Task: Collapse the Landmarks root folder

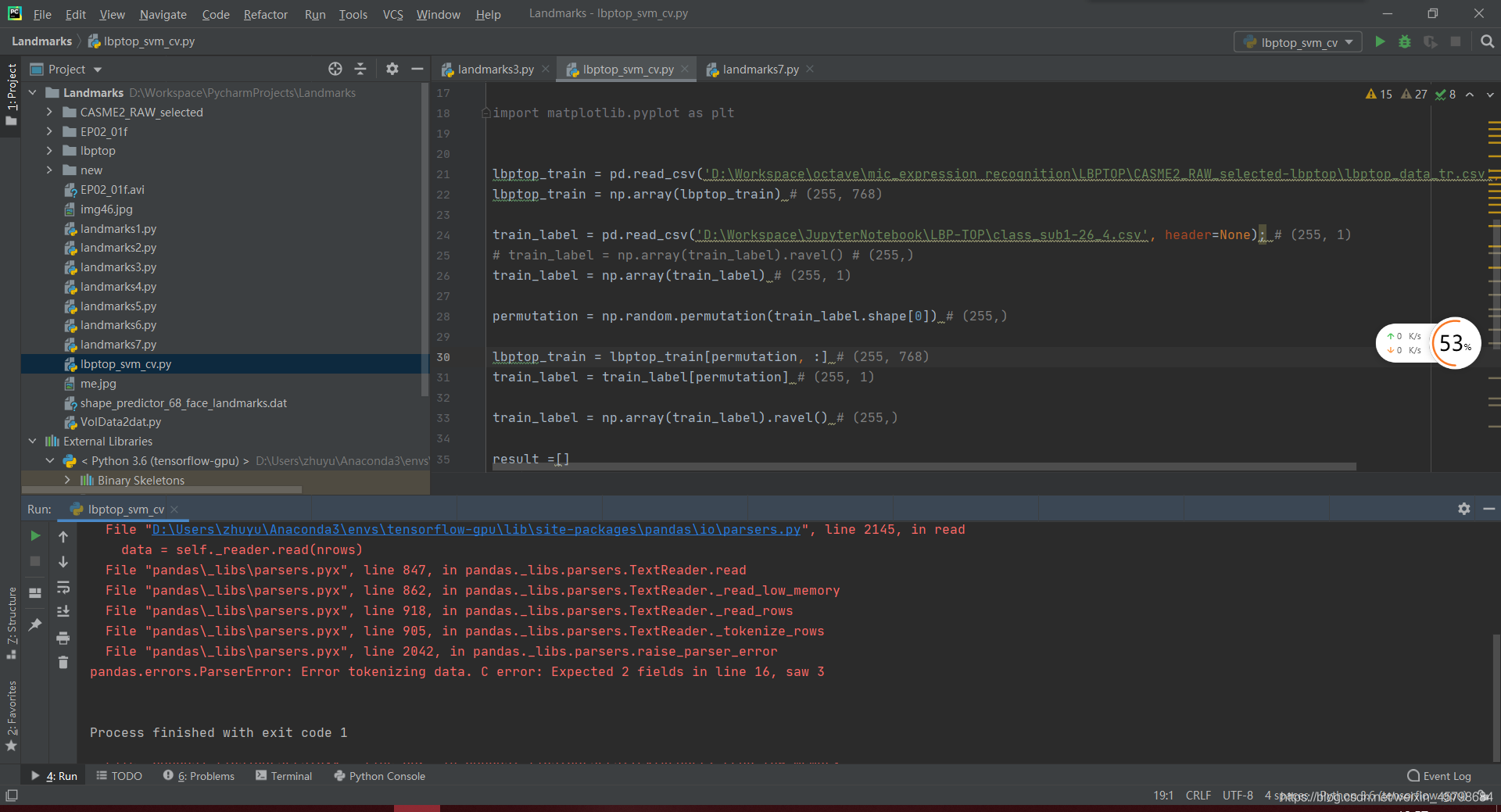Action: (32, 92)
